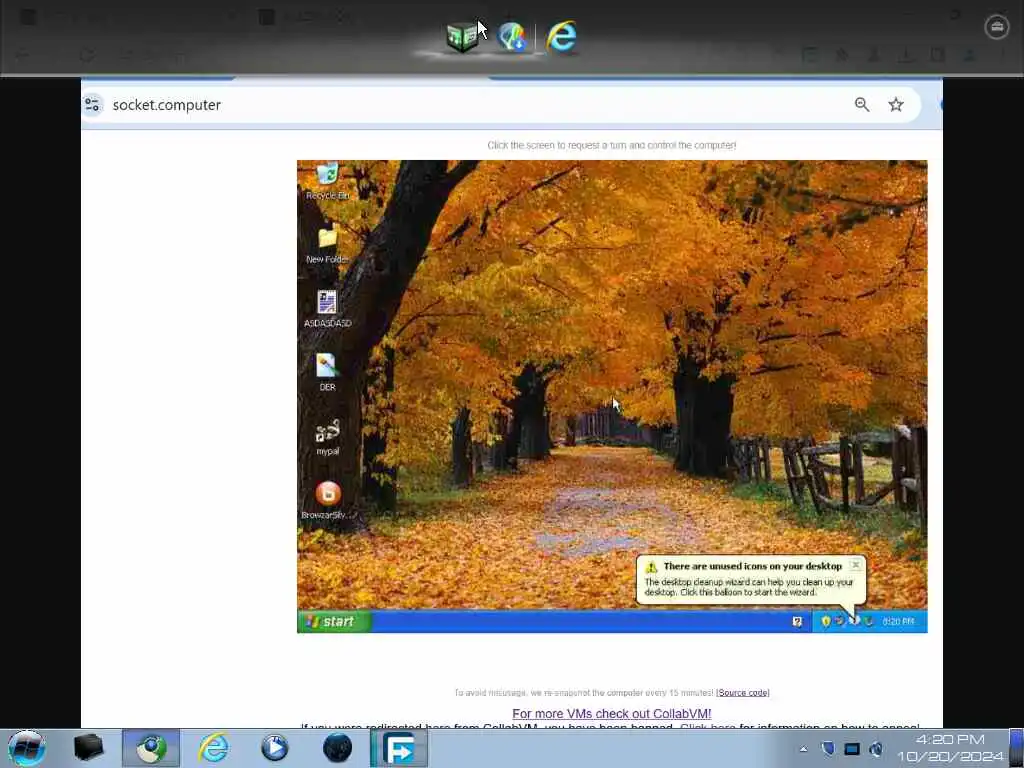The image size is (1024, 768).
Task: Open Internet Explorer from the host taskbar
Action: coord(214,748)
